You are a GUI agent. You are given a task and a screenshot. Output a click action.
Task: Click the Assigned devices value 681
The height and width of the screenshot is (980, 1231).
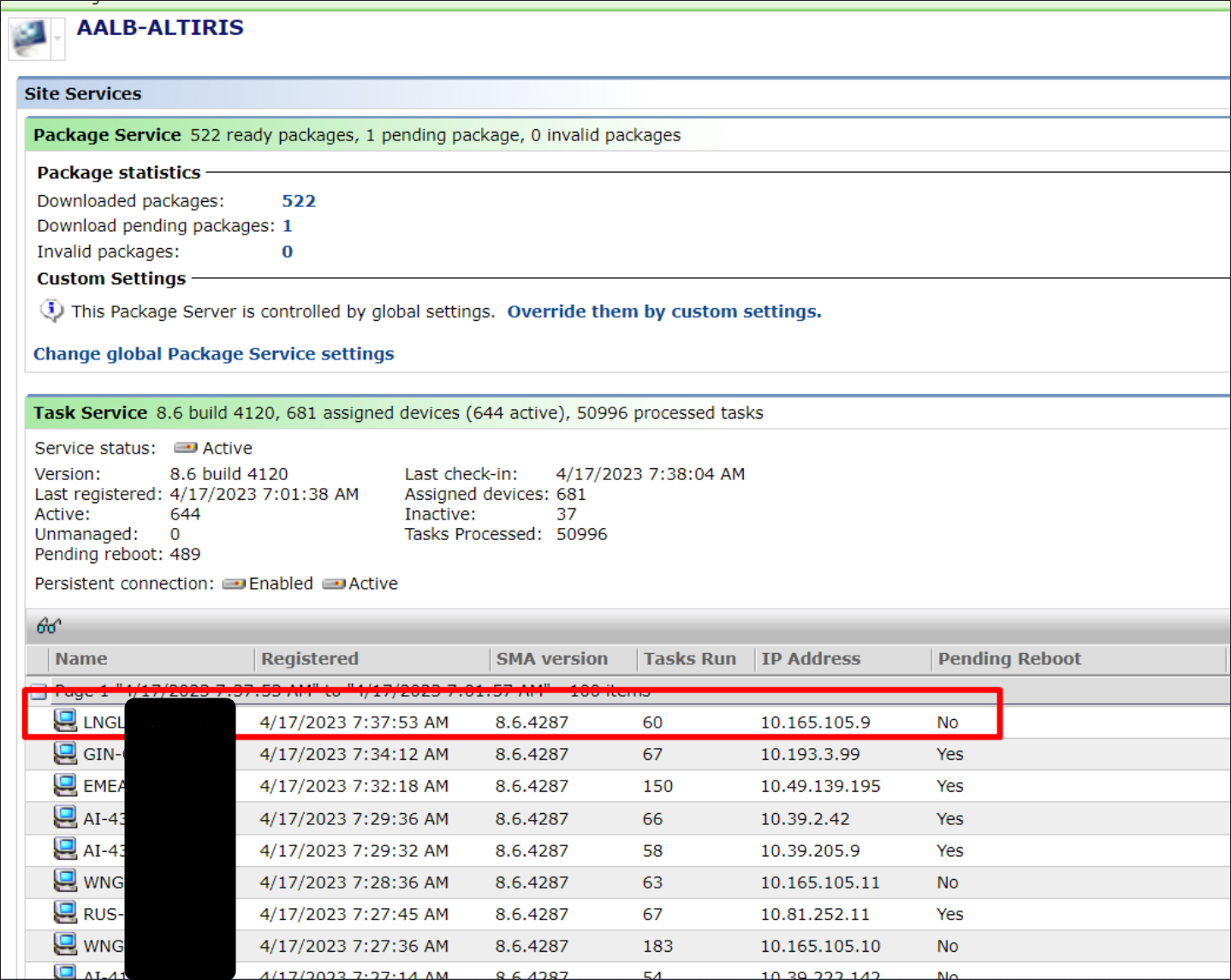pyautogui.click(x=571, y=494)
